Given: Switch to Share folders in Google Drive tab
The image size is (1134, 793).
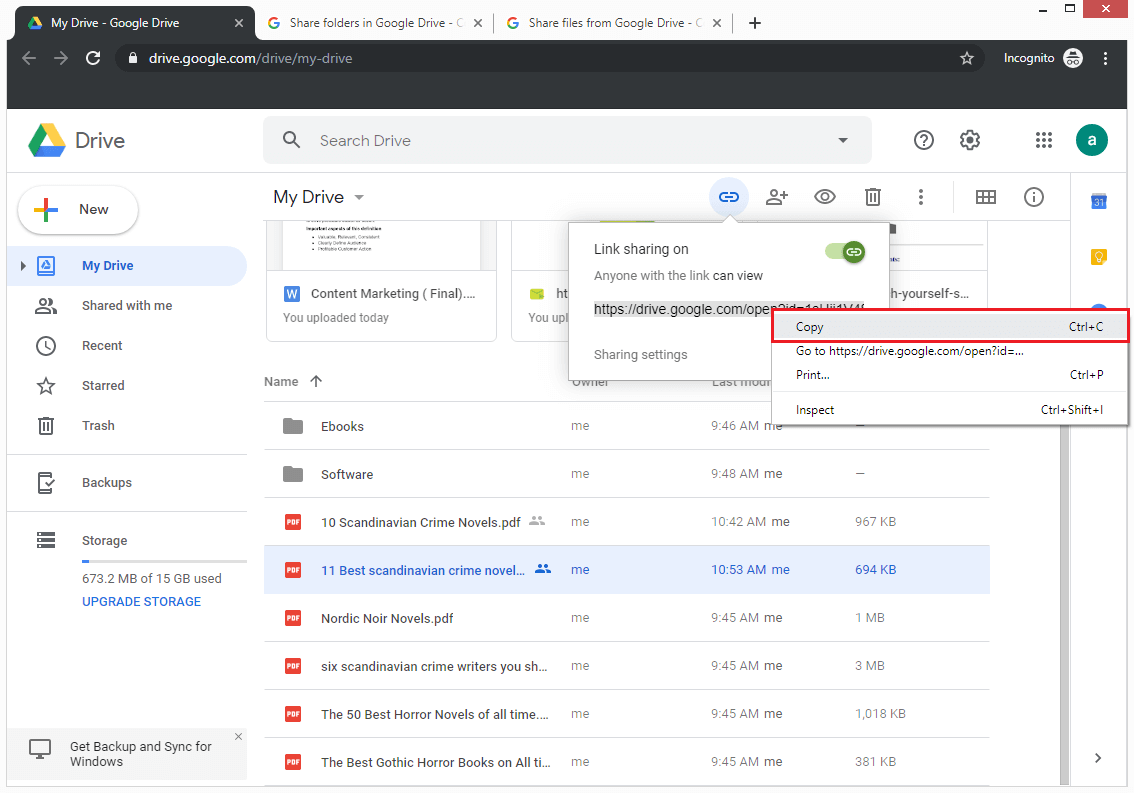Looking at the screenshot, I should tap(374, 23).
